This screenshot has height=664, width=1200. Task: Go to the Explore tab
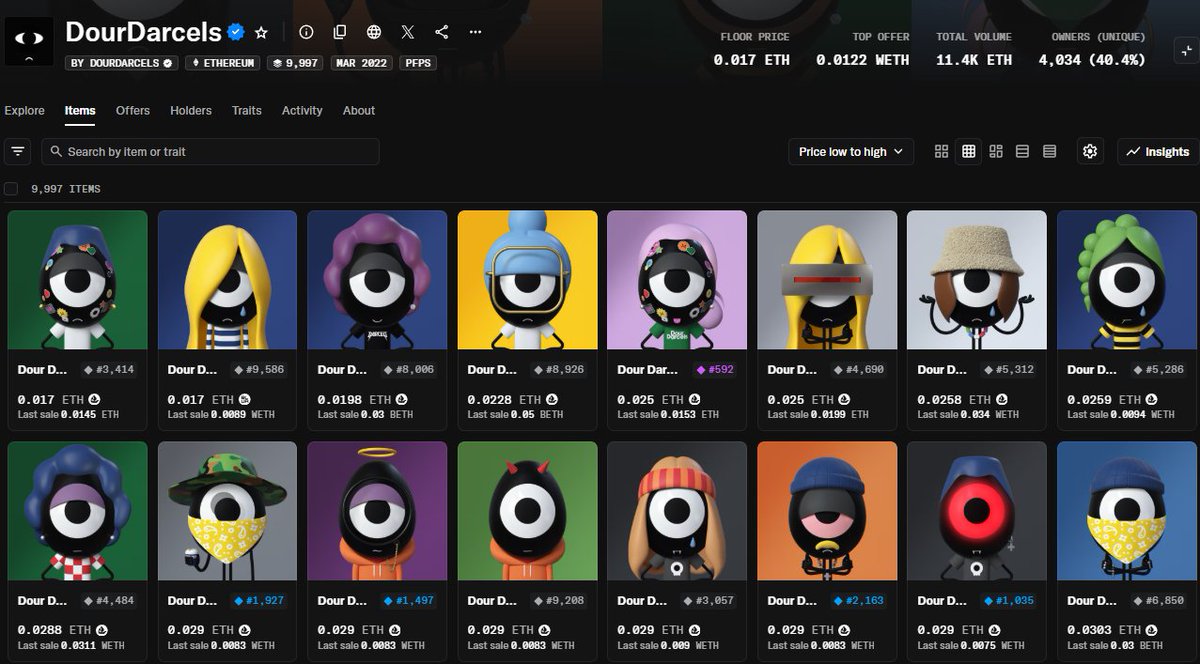point(24,110)
